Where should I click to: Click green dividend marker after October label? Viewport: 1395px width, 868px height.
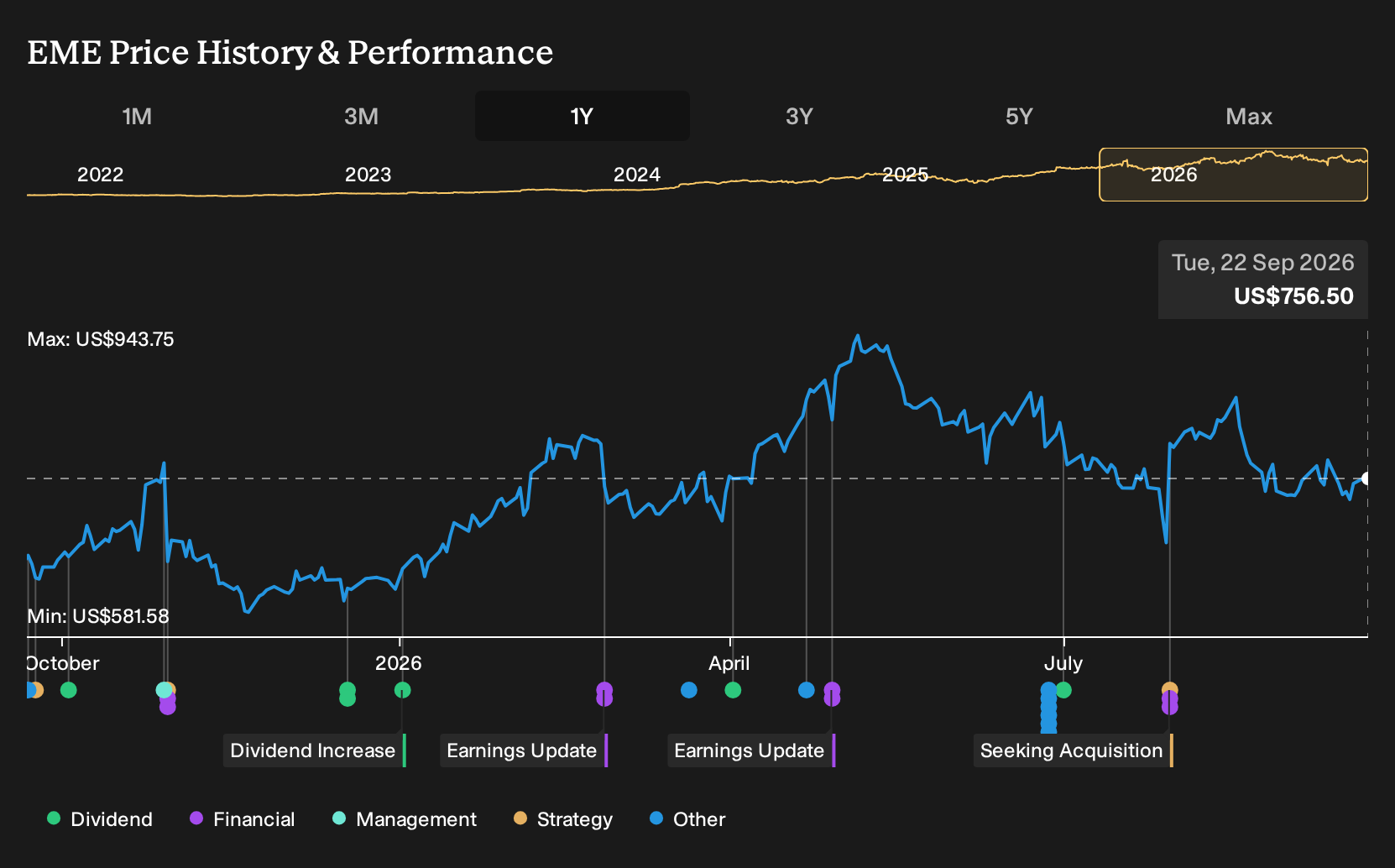tap(69, 690)
